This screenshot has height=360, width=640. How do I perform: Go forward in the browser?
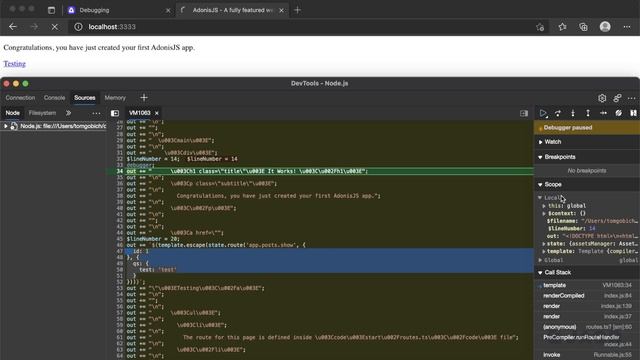(34, 27)
